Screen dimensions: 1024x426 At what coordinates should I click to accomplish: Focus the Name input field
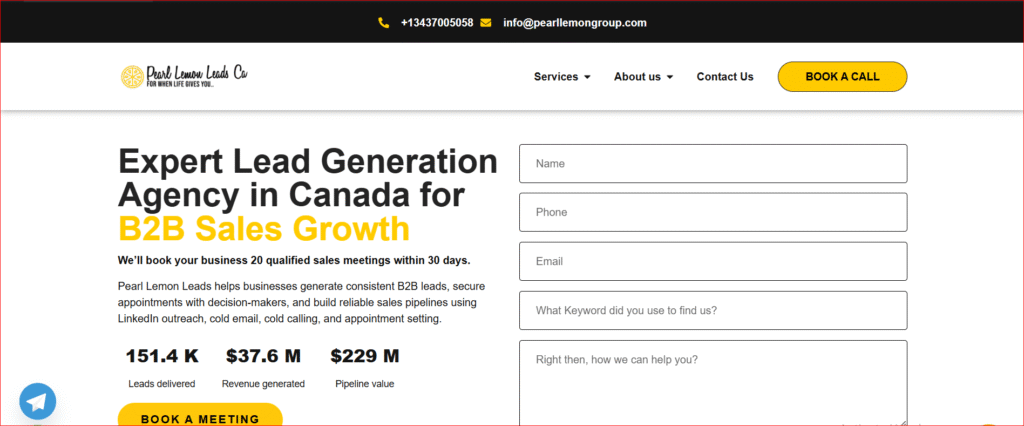(713, 163)
